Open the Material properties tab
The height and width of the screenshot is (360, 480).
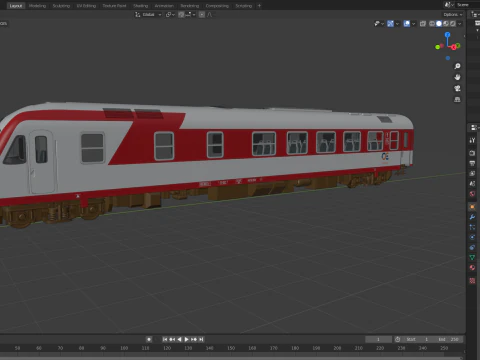coord(472,268)
